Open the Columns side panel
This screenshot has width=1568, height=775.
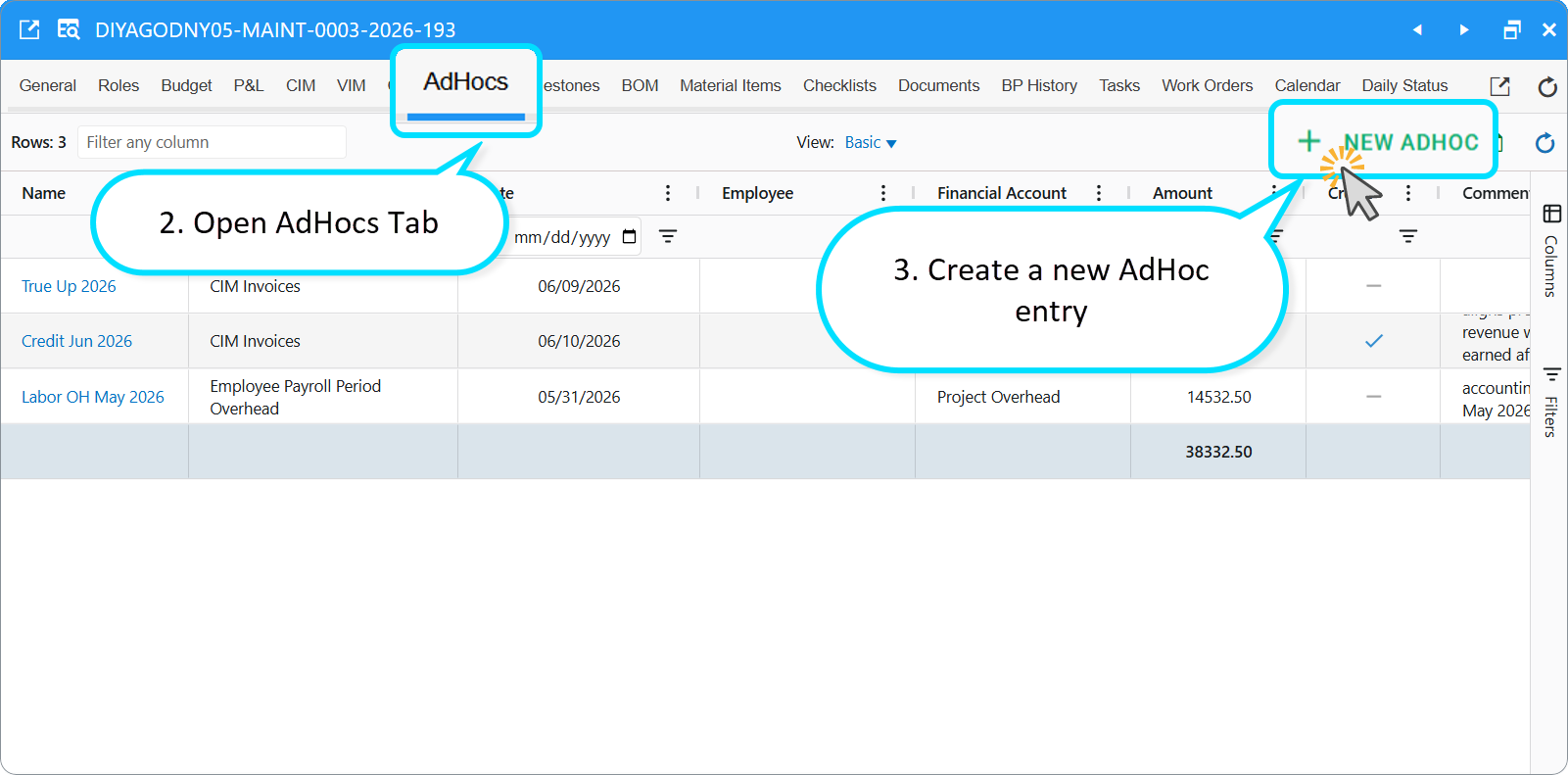pos(1551,251)
